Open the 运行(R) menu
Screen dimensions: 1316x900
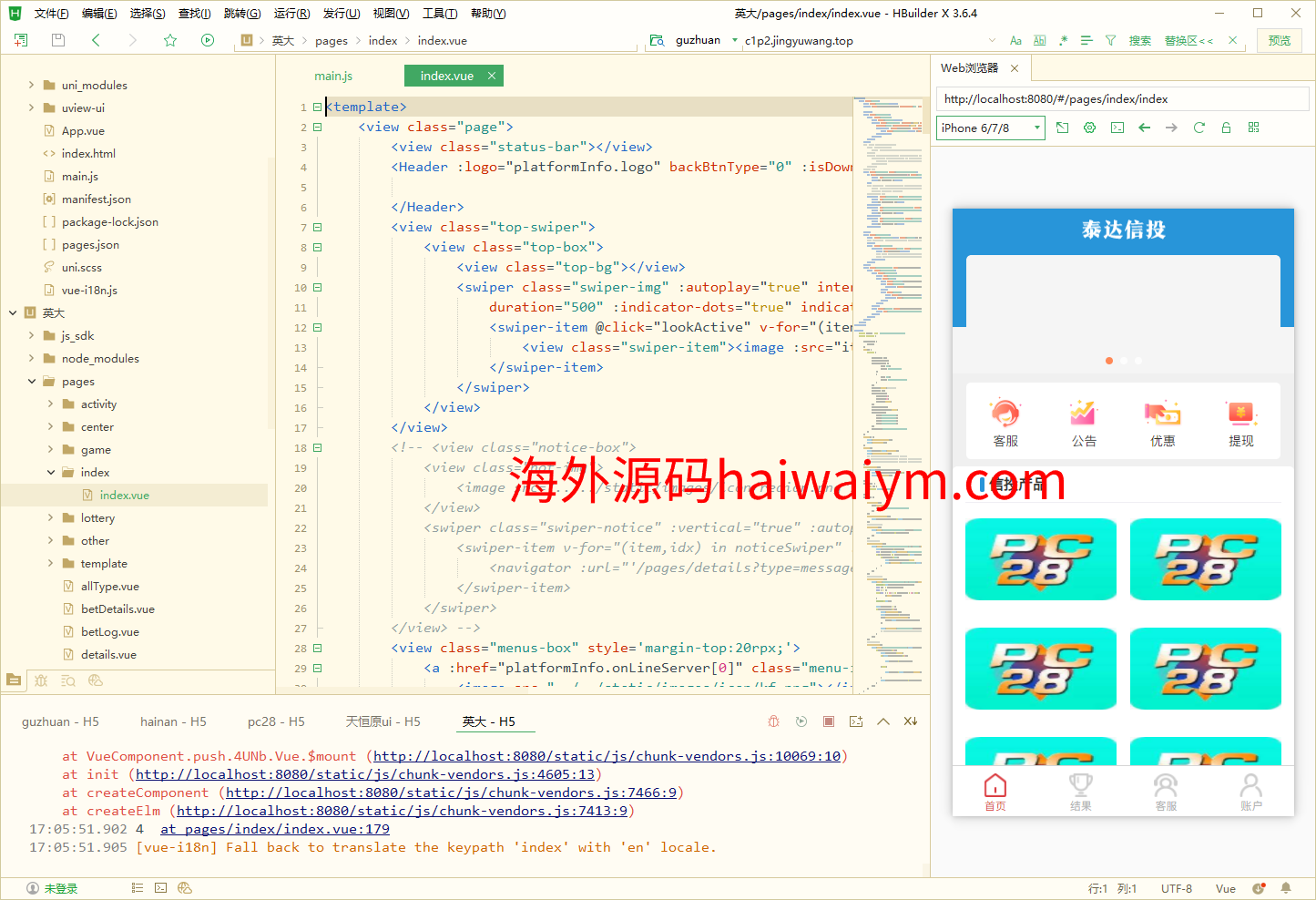[x=291, y=13]
